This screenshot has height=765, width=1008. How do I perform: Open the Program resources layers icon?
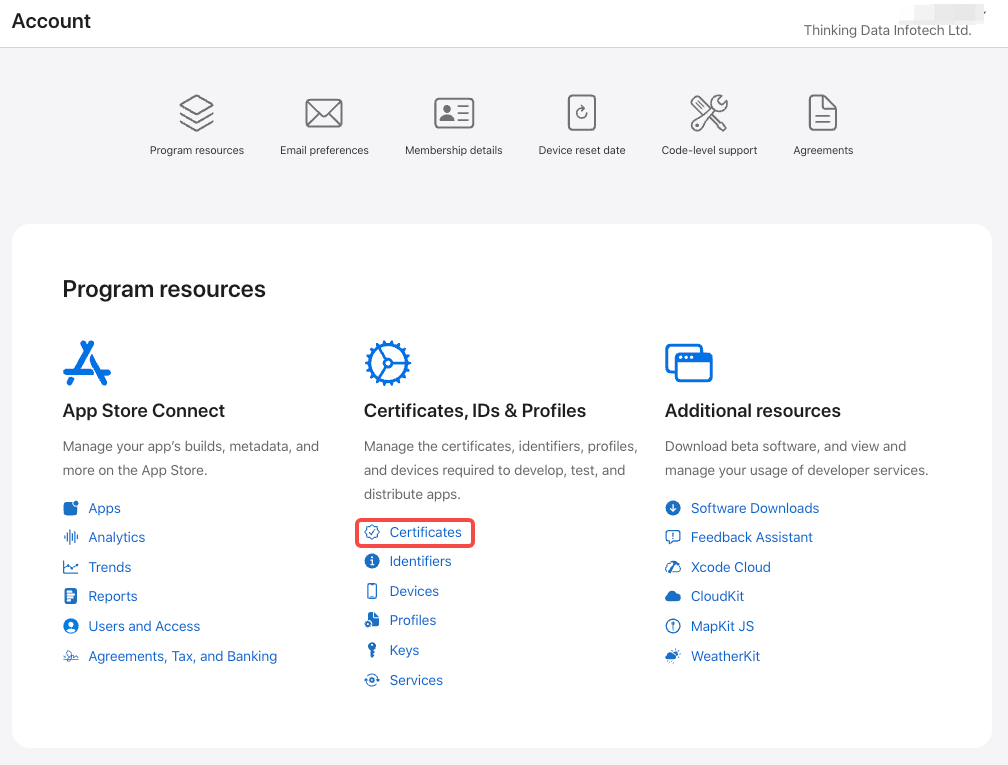pyautogui.click(x=197, y=113)
